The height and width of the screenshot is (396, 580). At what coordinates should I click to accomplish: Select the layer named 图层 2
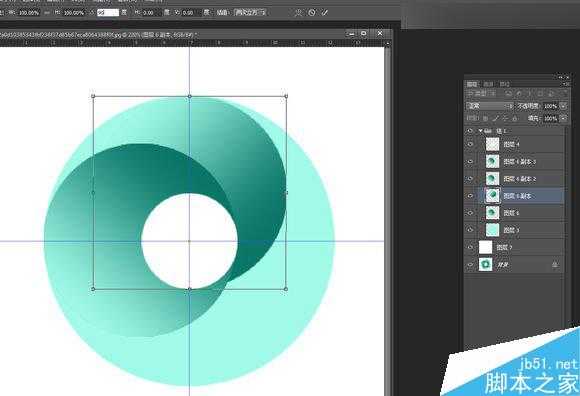pos(504,247)
